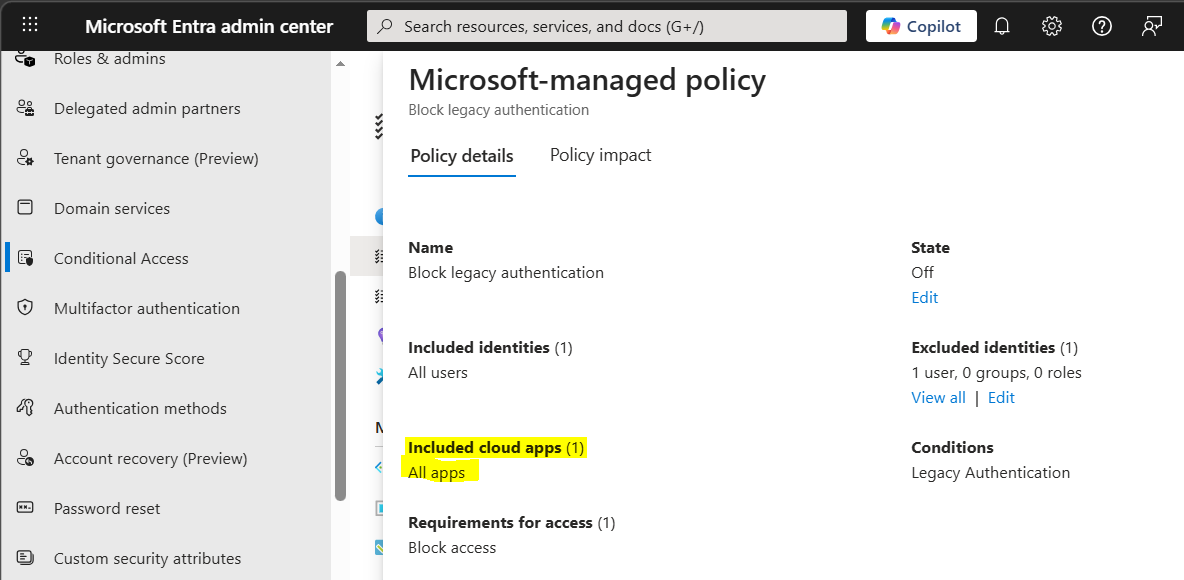
Task: Open the settings gear icon
Action: click(x=1051, y=26)
